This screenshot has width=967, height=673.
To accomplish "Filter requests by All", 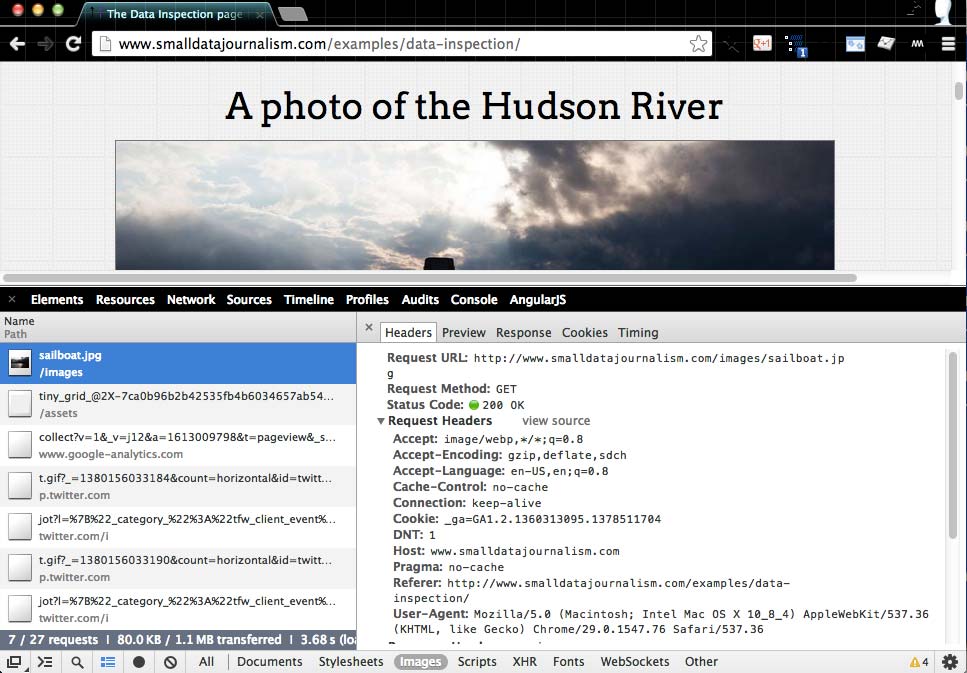I will pos(207,662).
